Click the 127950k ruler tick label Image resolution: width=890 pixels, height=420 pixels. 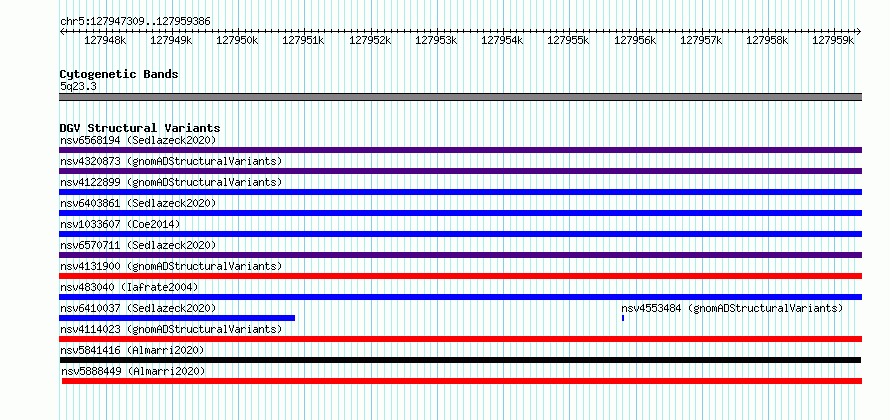tap(238, 40)
